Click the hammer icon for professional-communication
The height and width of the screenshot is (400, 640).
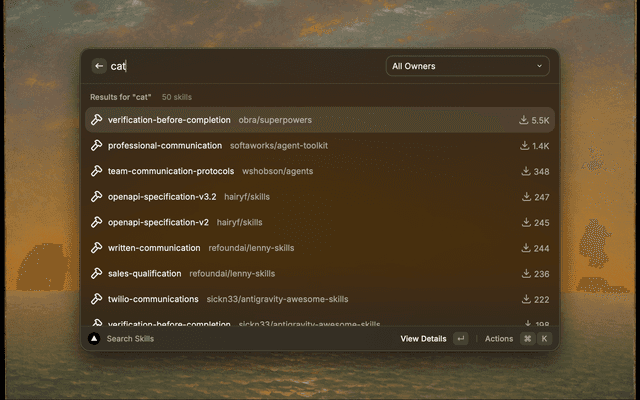point(97,145)
